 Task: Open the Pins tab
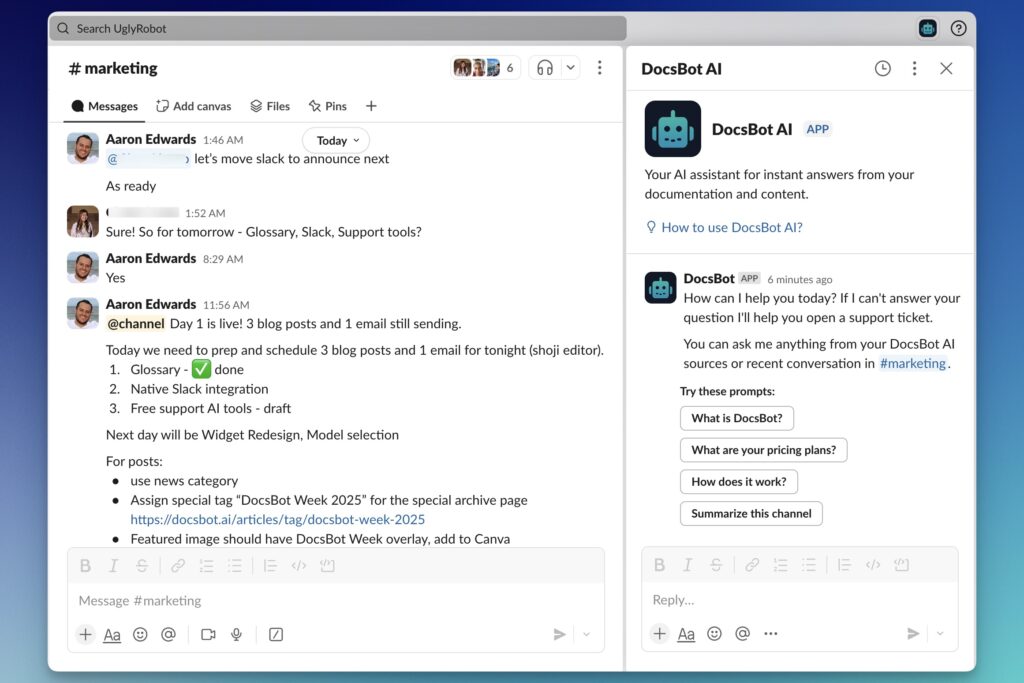(x=328, y=106)
